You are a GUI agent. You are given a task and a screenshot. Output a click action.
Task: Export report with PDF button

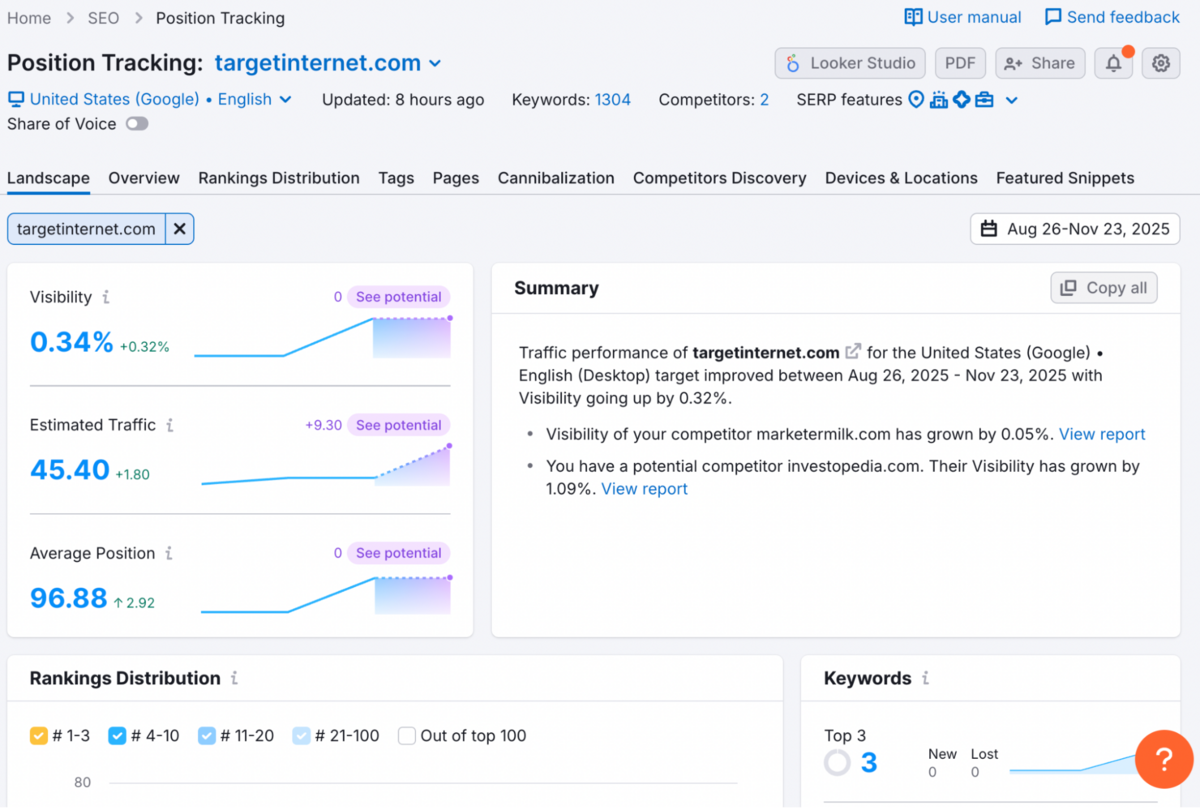pyautogui.click(x=960, y=63)
